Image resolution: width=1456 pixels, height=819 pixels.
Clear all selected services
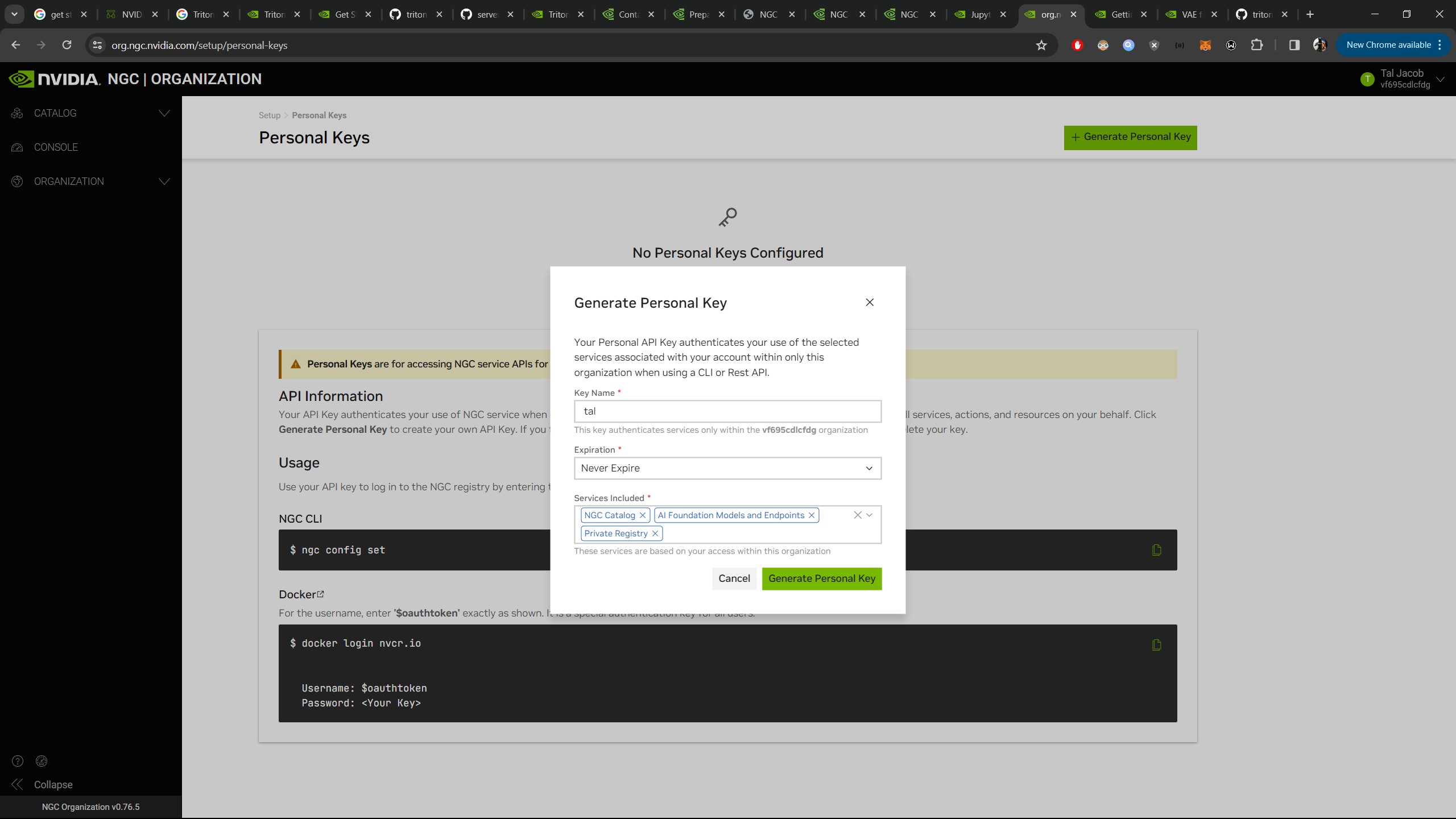click(858, 515)
